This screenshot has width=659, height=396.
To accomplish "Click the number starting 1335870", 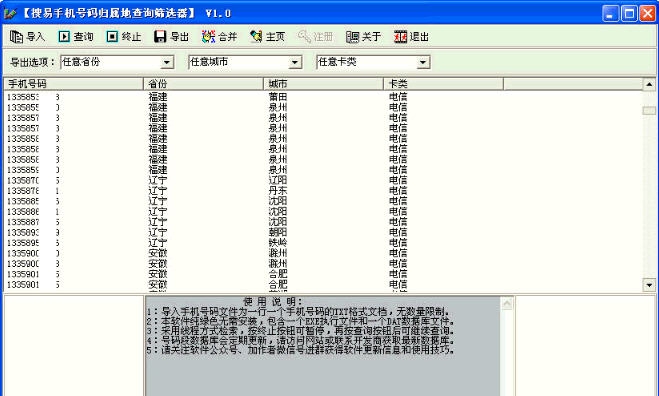I will tap(33, 181).
